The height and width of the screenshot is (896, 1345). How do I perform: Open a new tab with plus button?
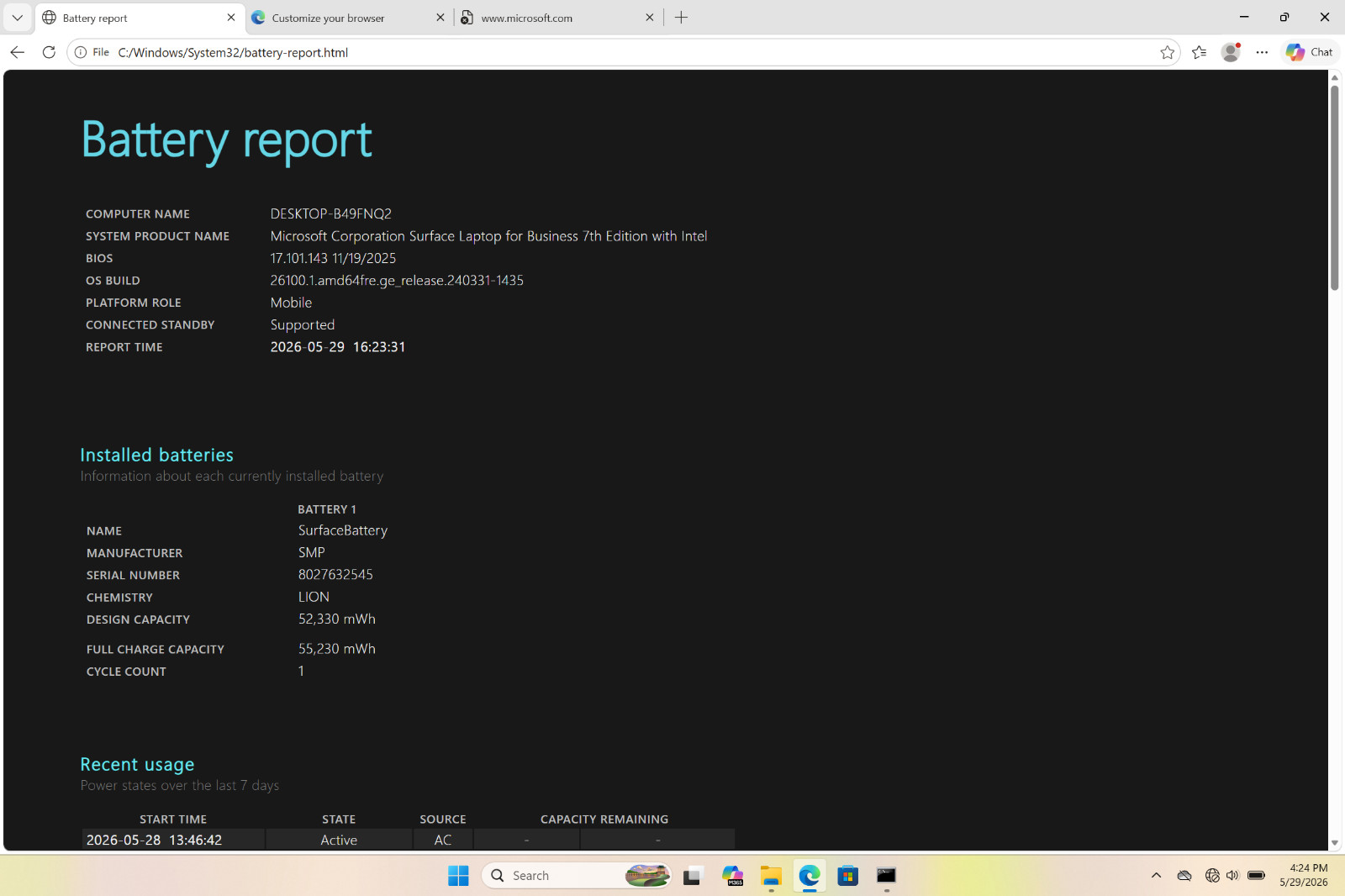tap(682, 18)
